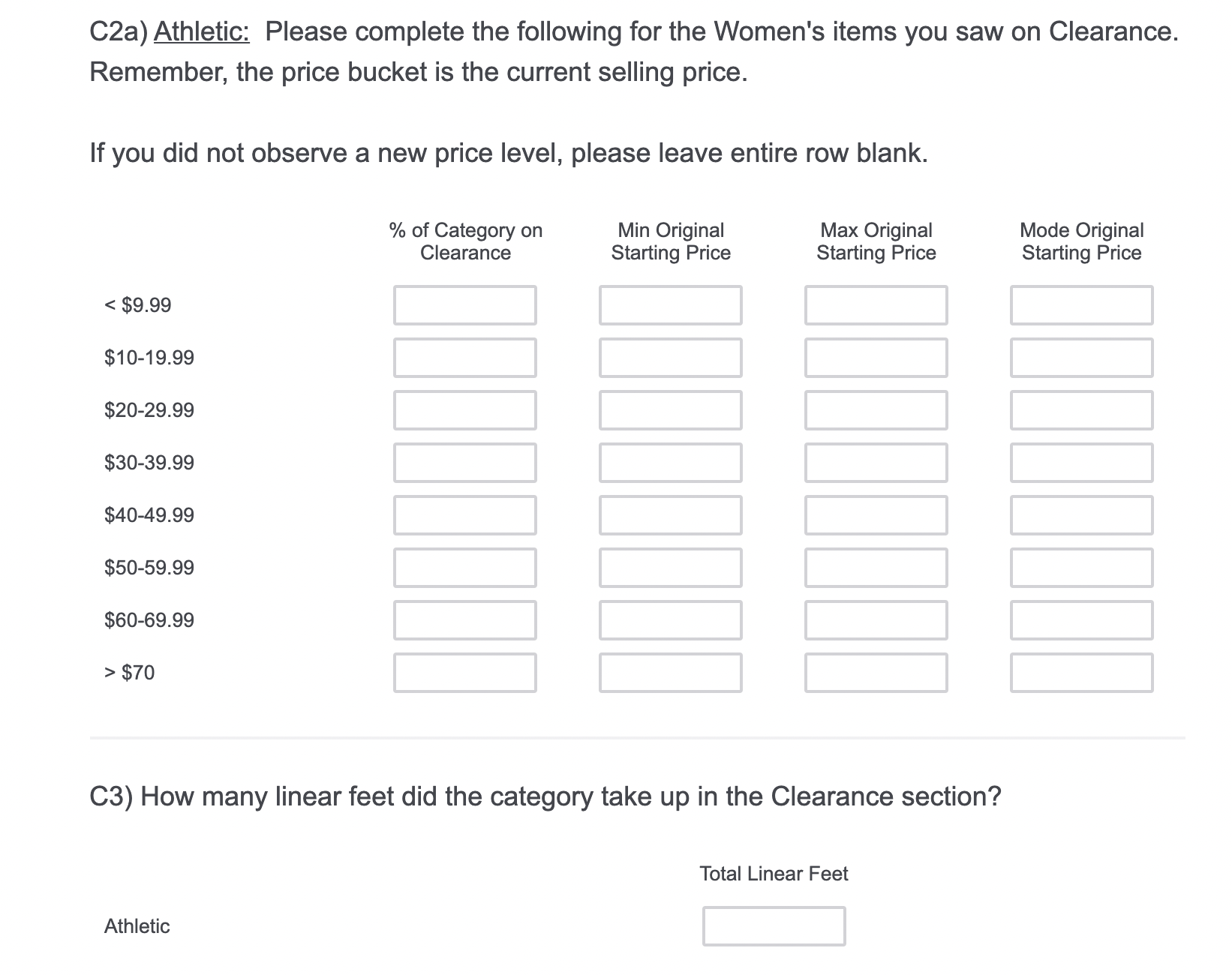Focus Max Original price field for > $70
Image resolution: width=1232 pixels, height=975 pixels.
(x=876, y=673)
